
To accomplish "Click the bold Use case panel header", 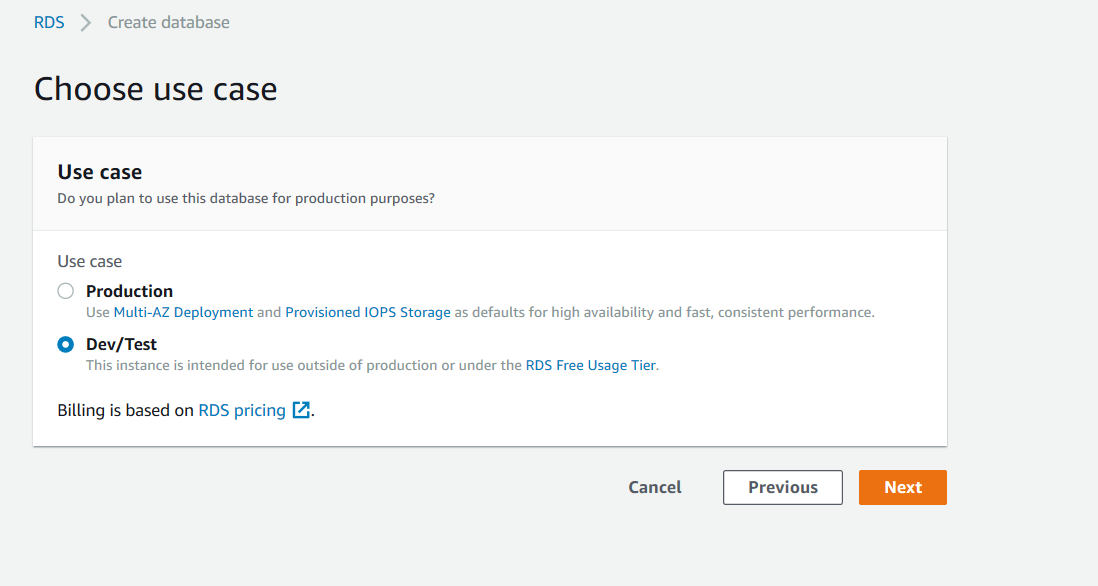I will tap(99, 172).
